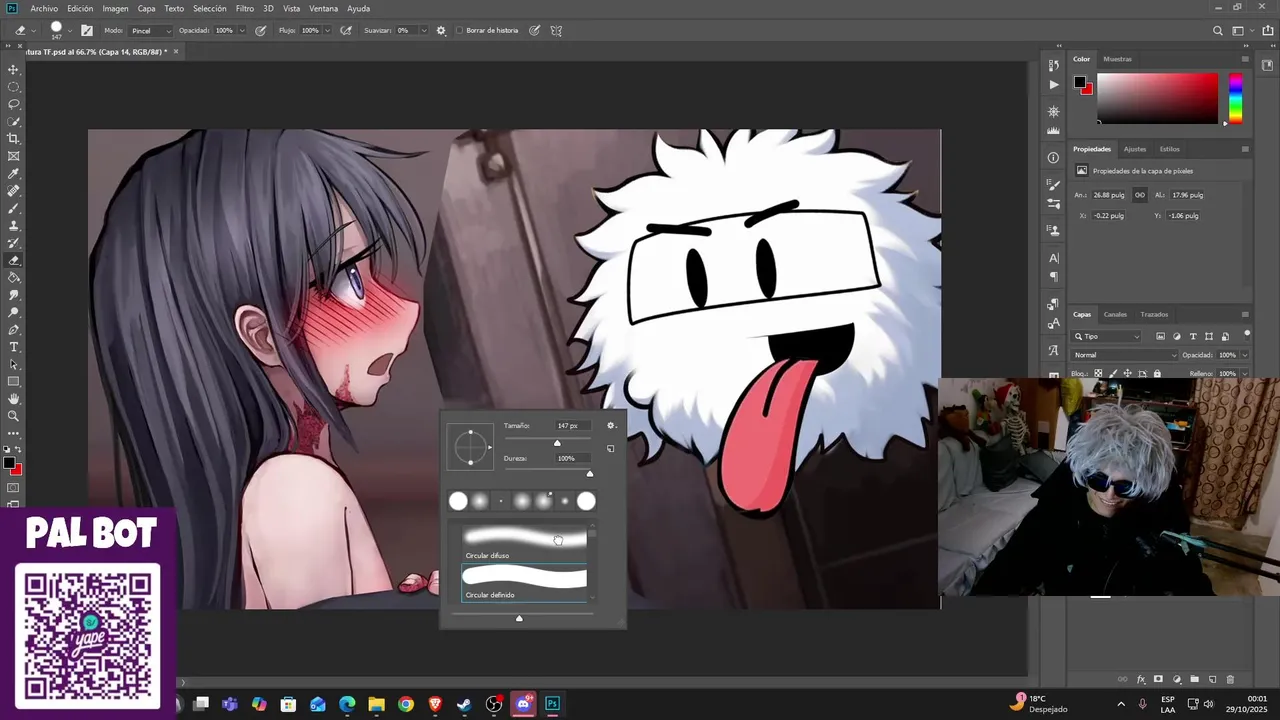Open Photoshop search icon
Screen dimensions: 1280x720
pyautogui.click(x=1218, y=30)
